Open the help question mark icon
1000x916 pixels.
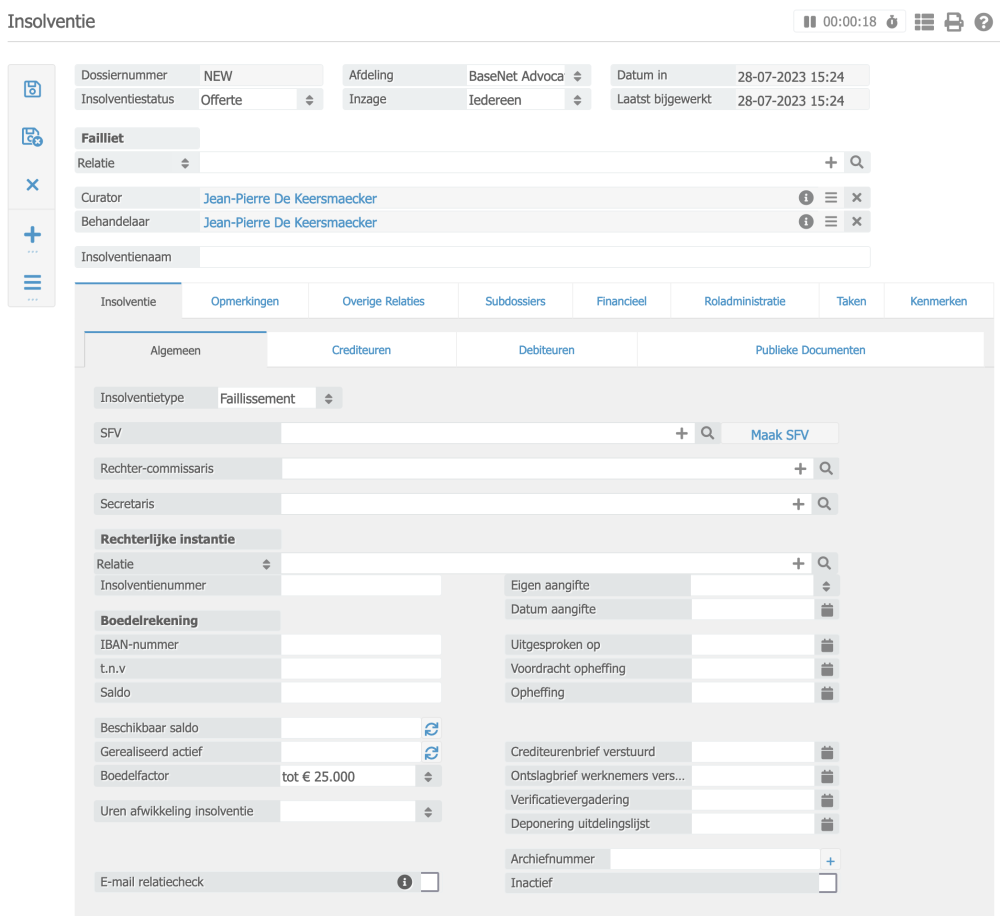pos(984,21)
